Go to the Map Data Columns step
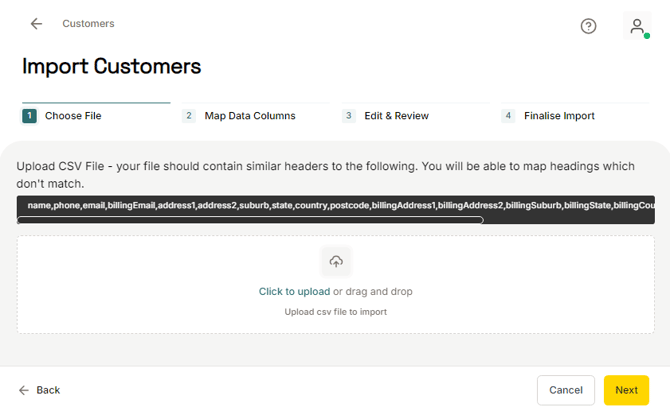The width and height of the screenshot is (670, 411). 249,116
